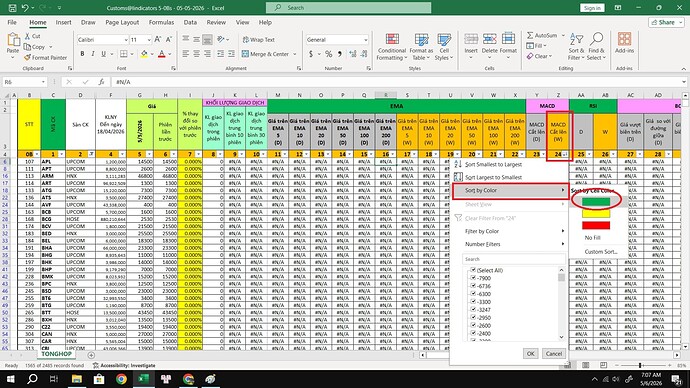Click the Format cells icon
Image resolution: width=690 pixels, height=388 pixels.
pos(508,40)
